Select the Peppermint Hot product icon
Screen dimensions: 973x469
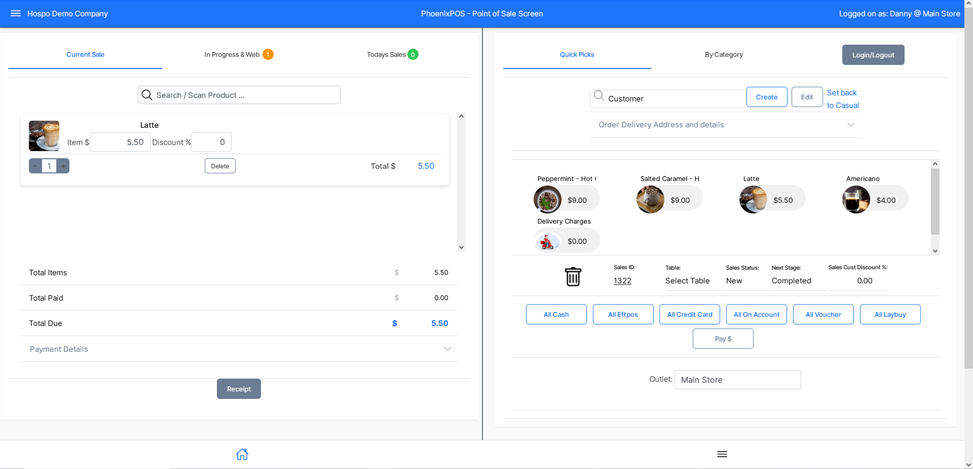pyautogui.click(x=547, y=199)
